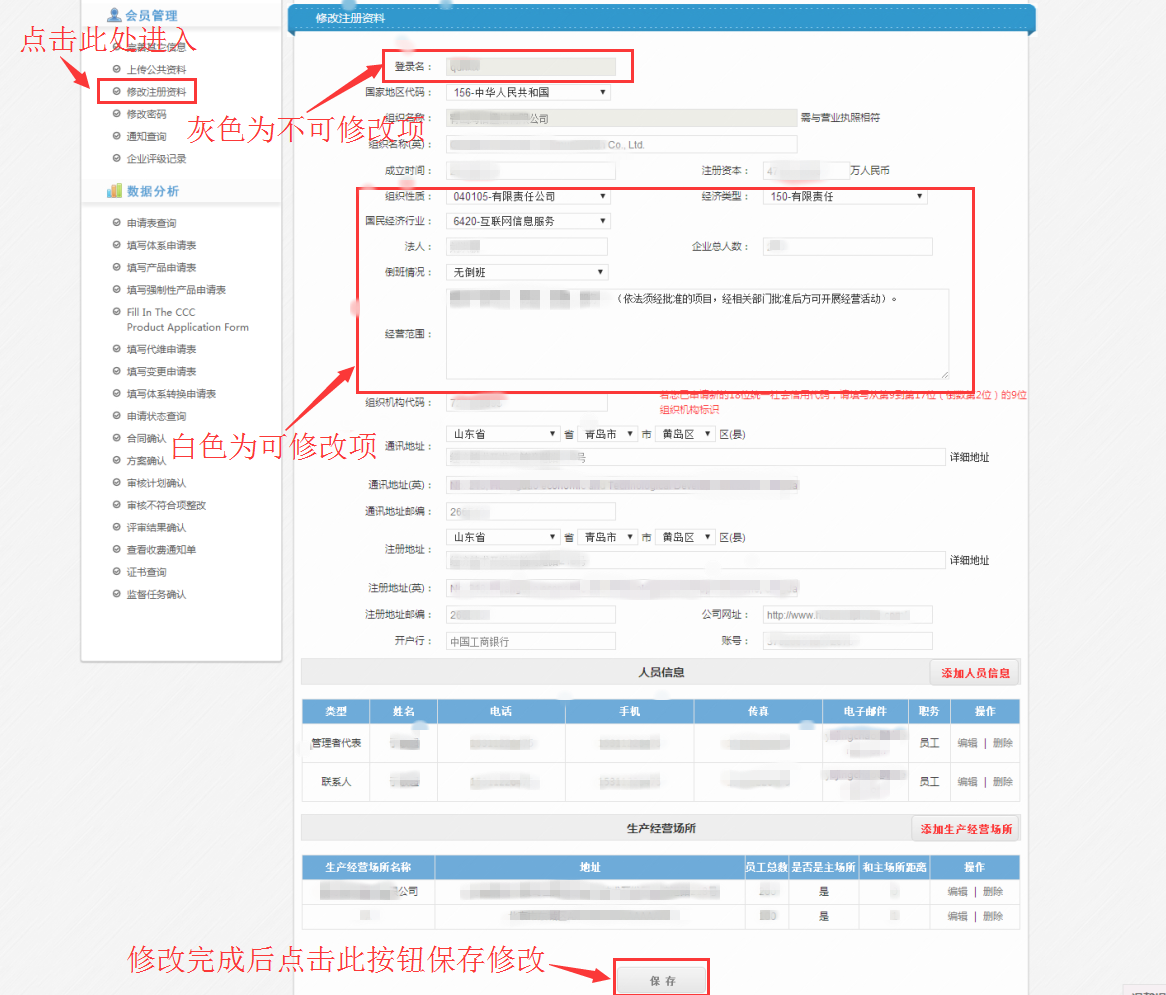Open the 经济类型 dropdown

[847, 197]
